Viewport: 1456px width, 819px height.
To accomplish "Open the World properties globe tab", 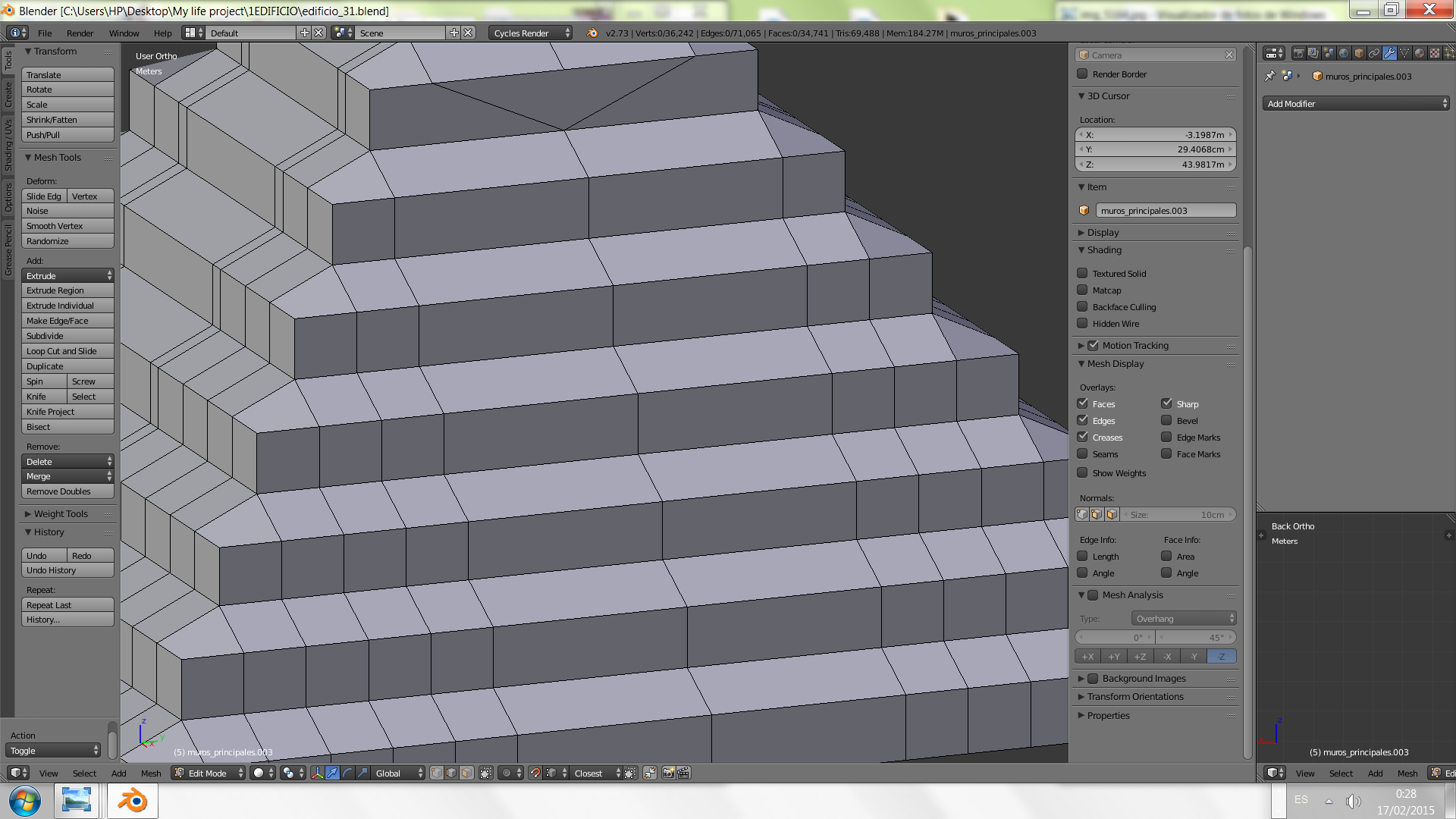I will pyautogui.click(x=1344, y=53).
